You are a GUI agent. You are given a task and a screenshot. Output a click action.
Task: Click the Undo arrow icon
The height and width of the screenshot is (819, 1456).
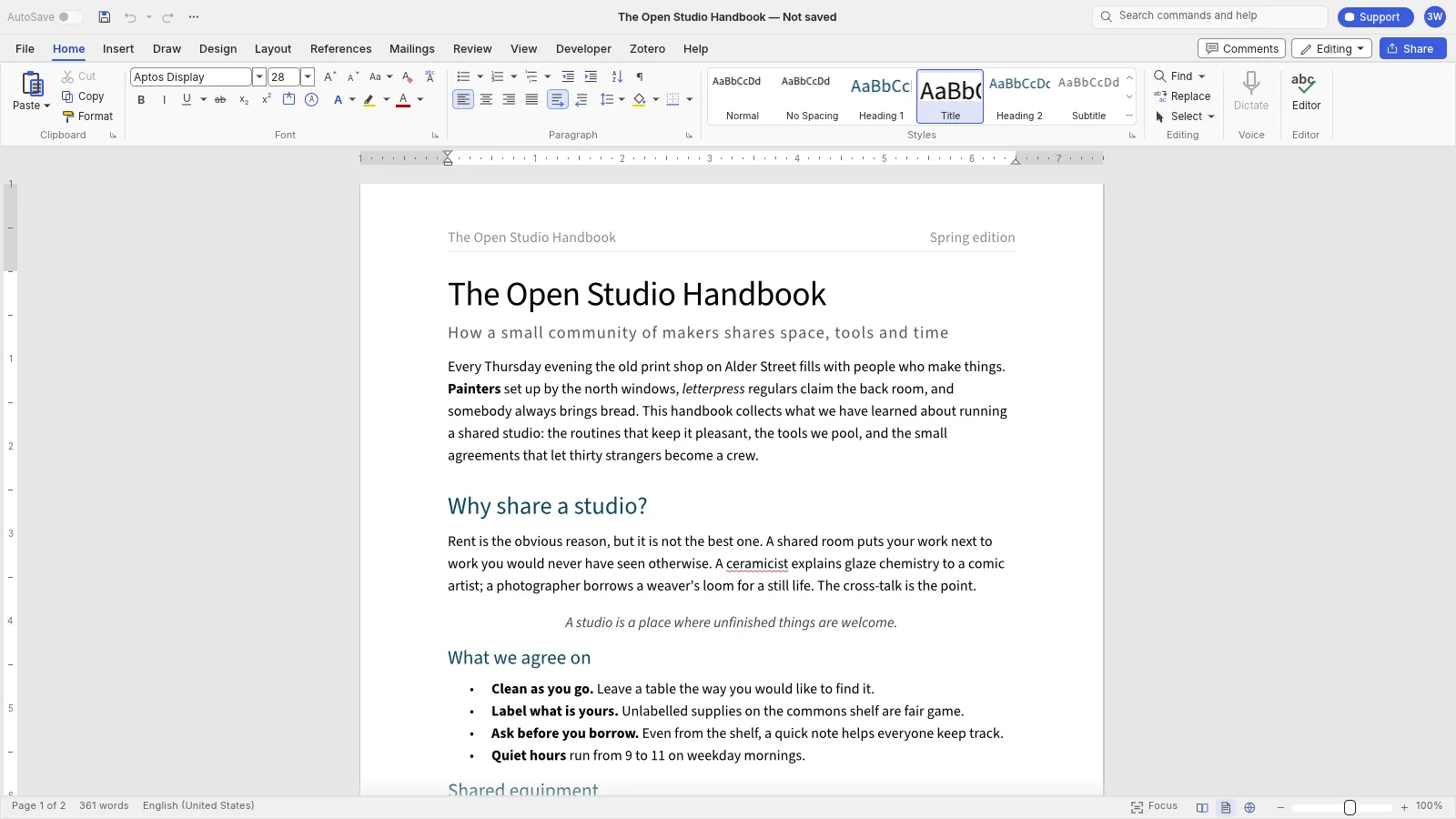click(x=130, y=17)
